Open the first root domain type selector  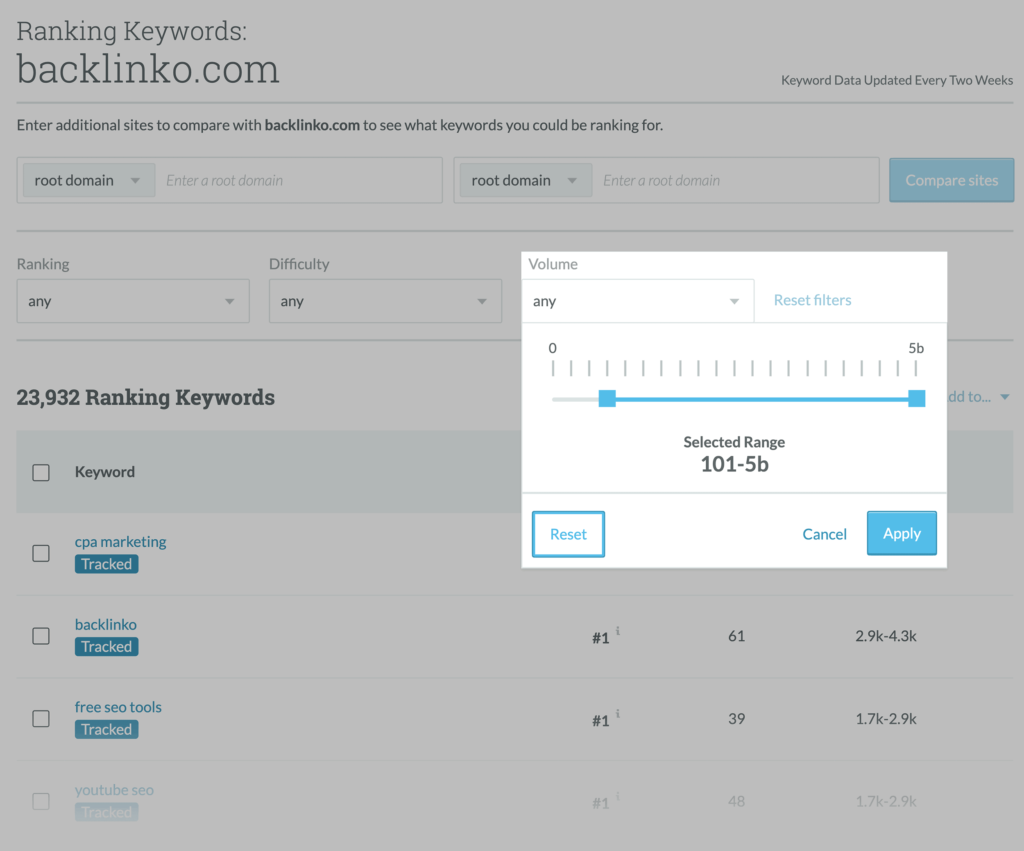[88, 181]
